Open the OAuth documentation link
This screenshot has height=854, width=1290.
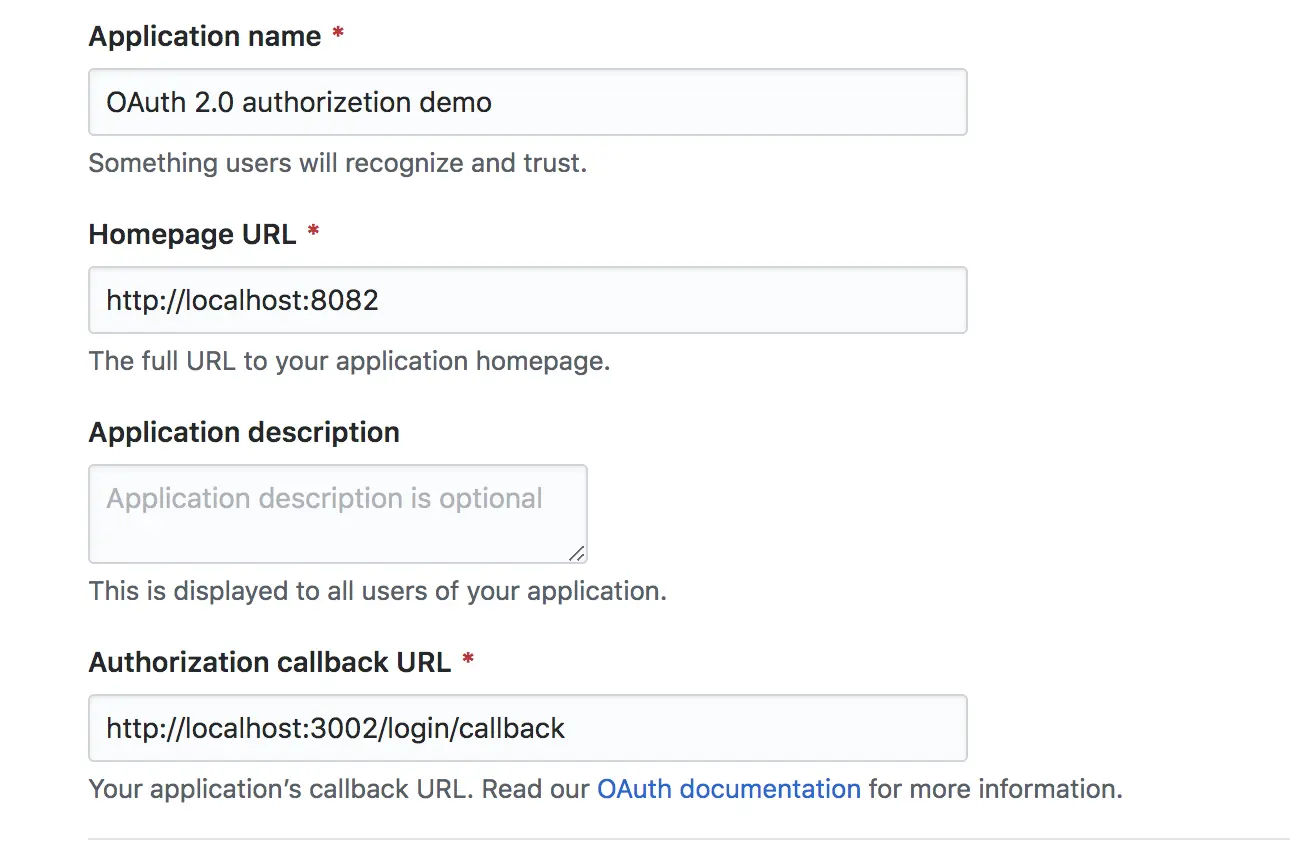(x=728, y=789)
